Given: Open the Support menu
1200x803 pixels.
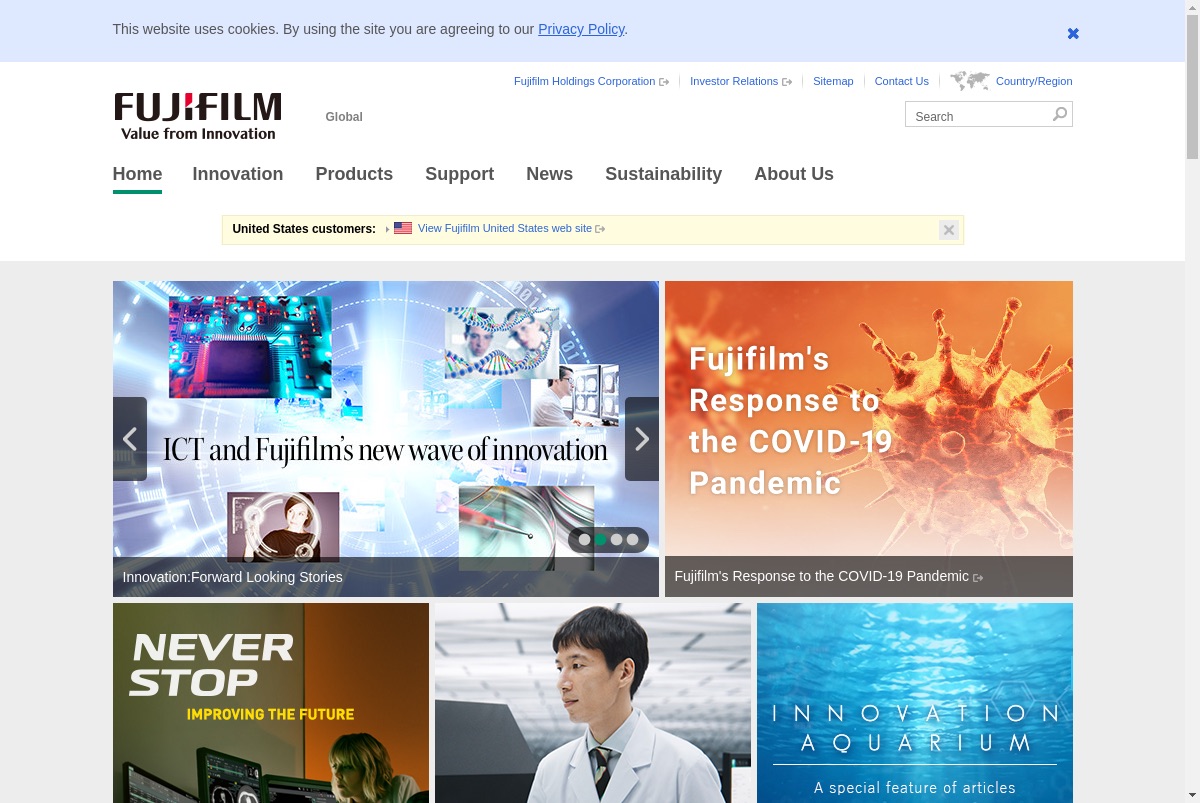Looking at the screenshot, I should 459,174.
